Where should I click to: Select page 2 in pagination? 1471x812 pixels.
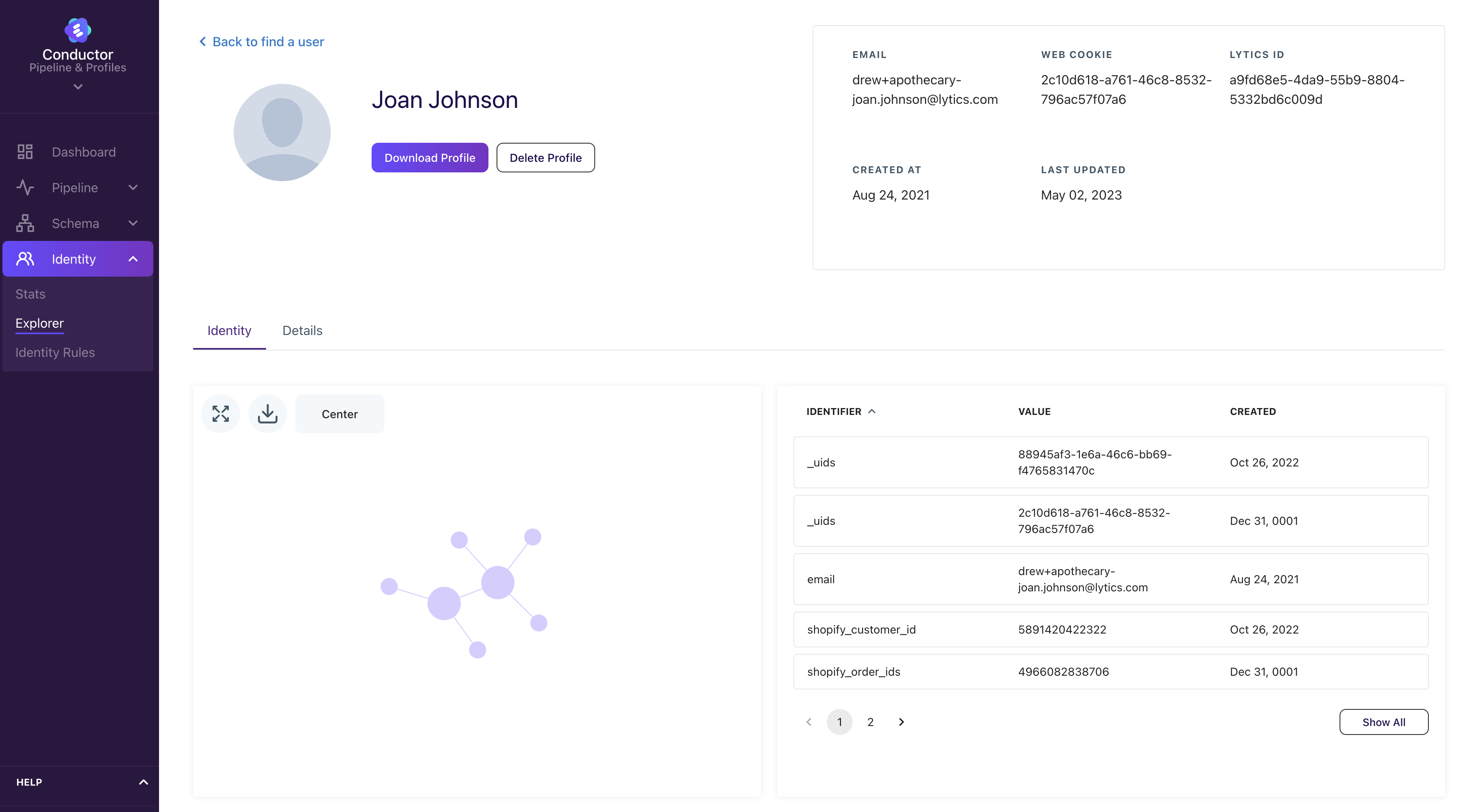coord(870,722)
